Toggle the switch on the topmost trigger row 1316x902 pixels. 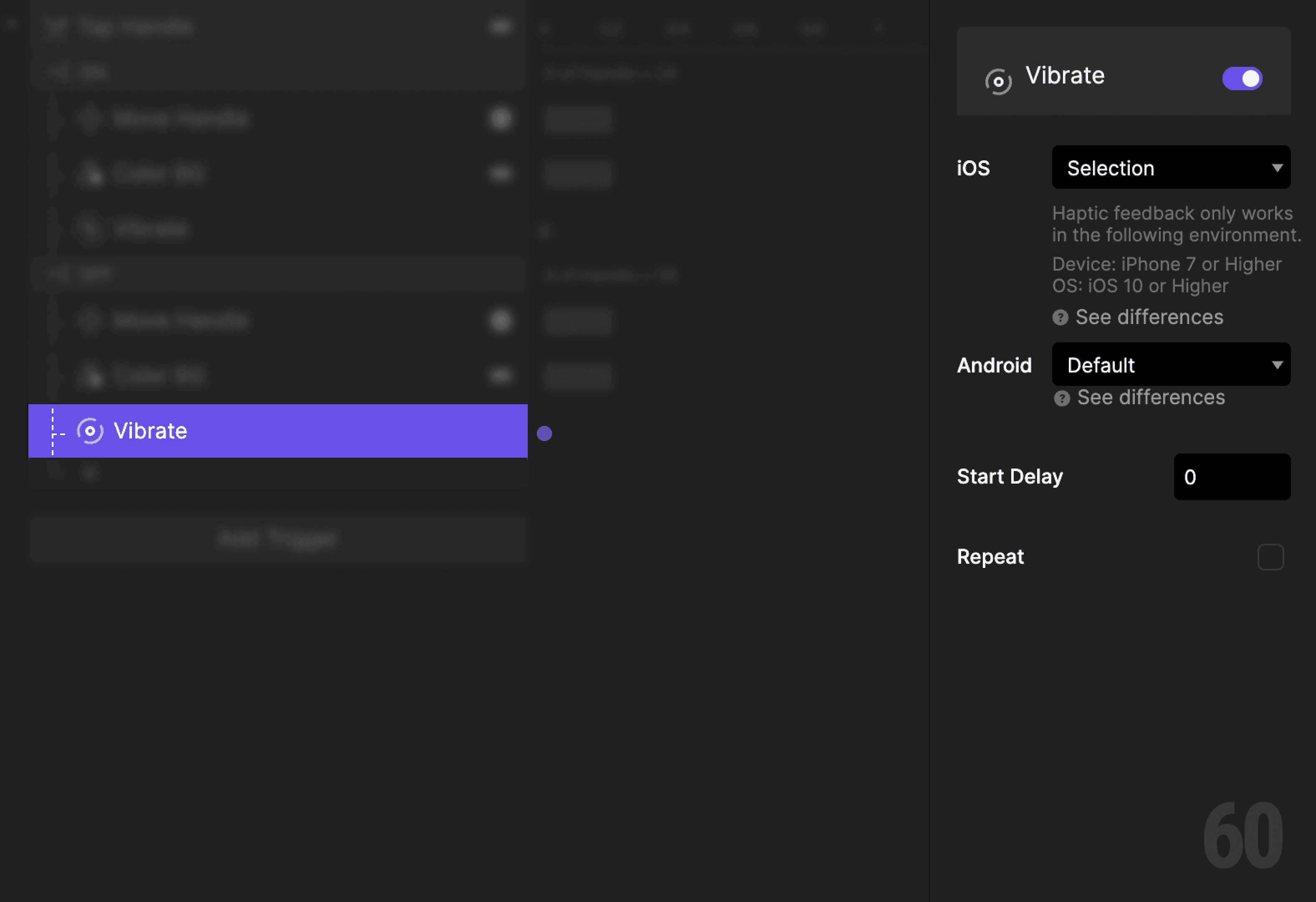tap(501, 26)
